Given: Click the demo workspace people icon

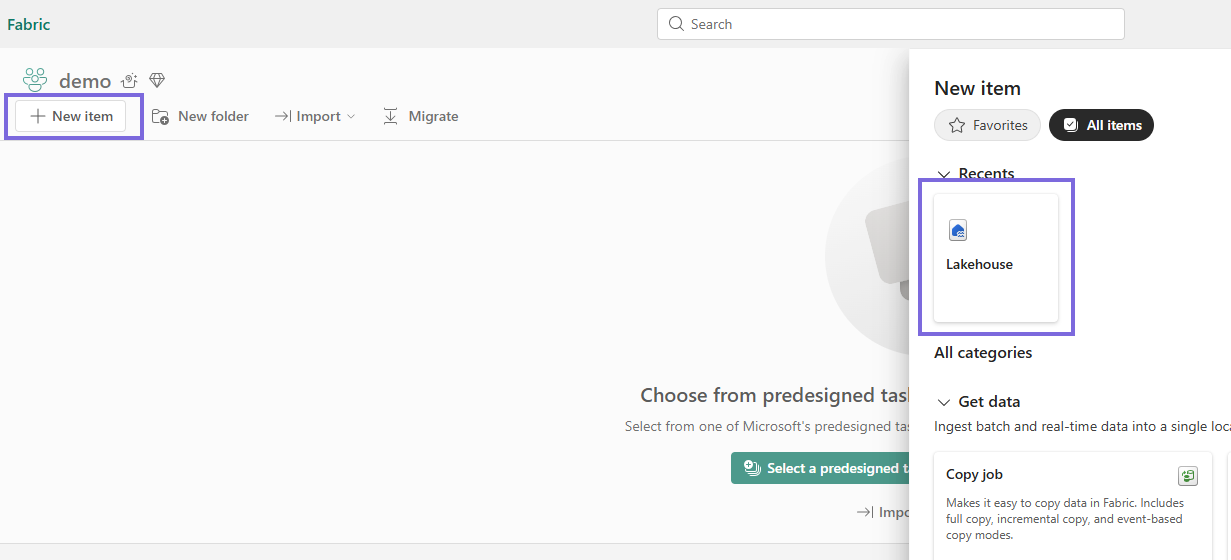Looking at the screenshot, I should point(35,80).
